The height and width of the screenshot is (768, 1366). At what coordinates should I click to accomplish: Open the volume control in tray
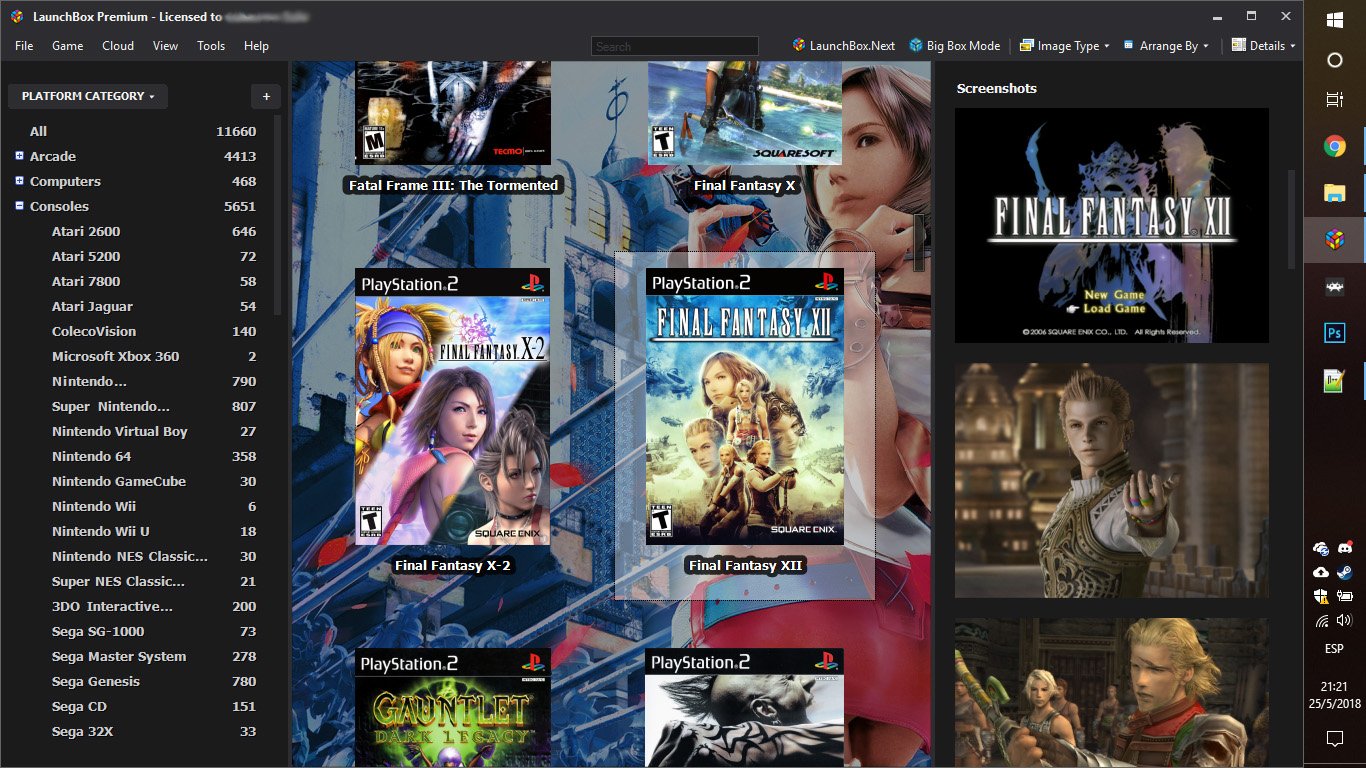click(1344, 620)
